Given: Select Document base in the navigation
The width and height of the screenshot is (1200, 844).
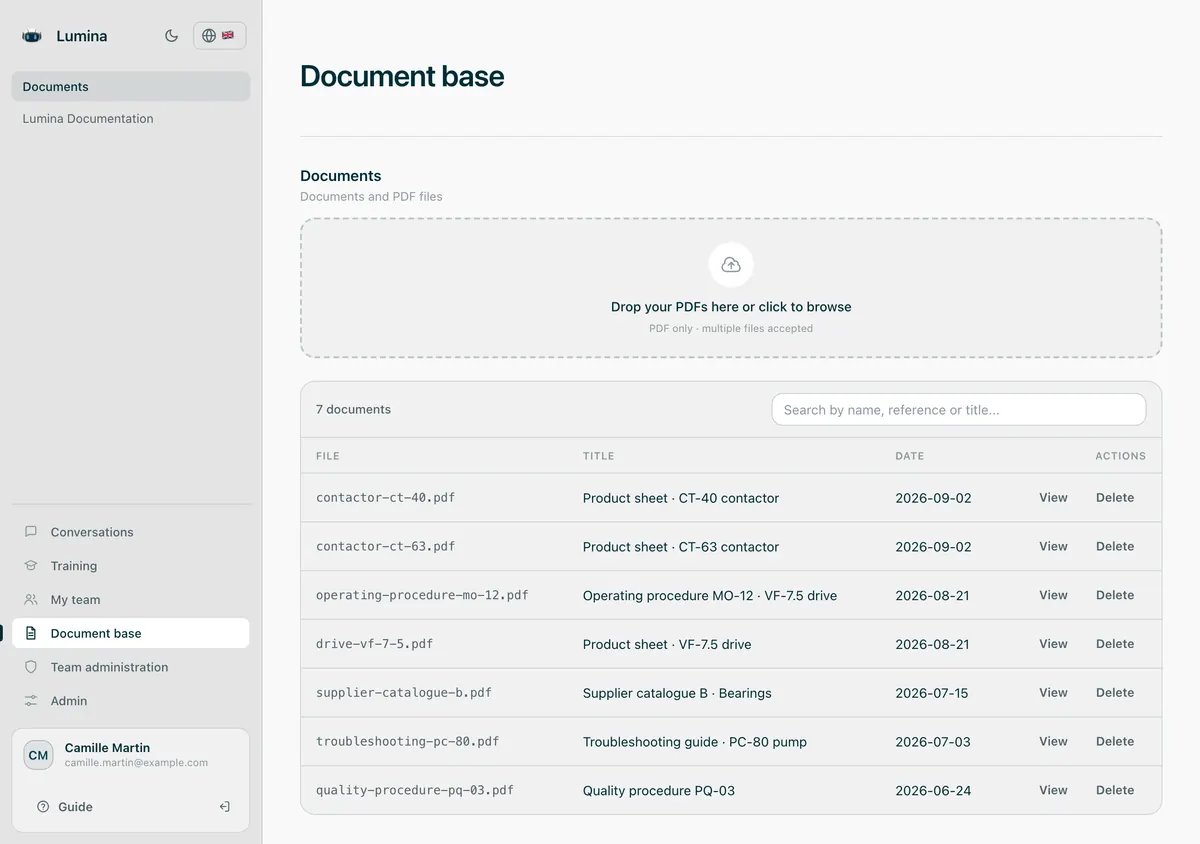Looking at the screenshot, I should pyautogui.click(x=131, y=633).
